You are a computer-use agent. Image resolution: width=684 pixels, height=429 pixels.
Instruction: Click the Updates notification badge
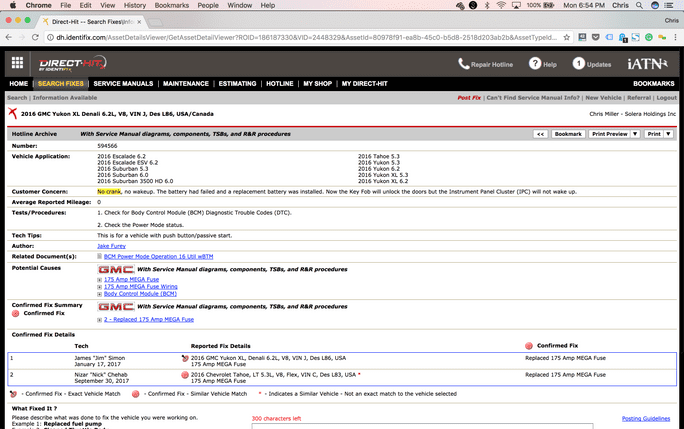(578, 63)
